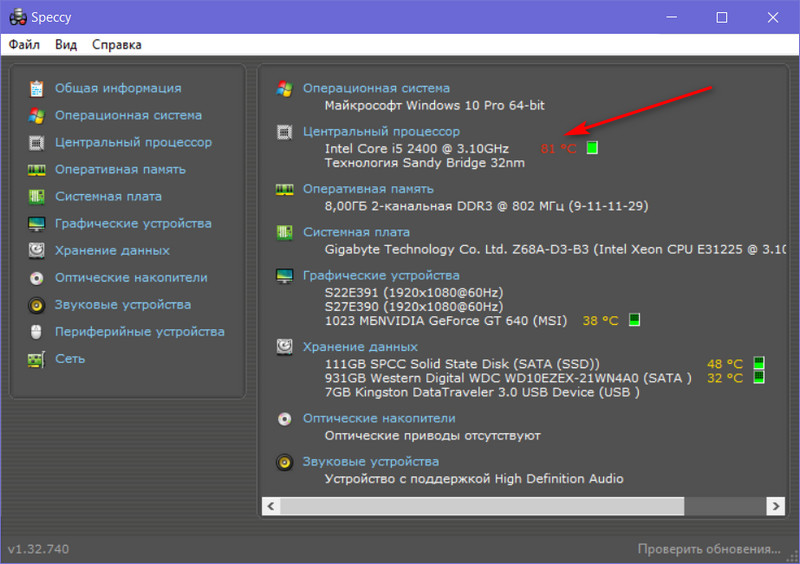The width and height of the screenshot is (800, 564).
Task: Open the Операционная система sidebar section
Action: click(x=128, y=115)
